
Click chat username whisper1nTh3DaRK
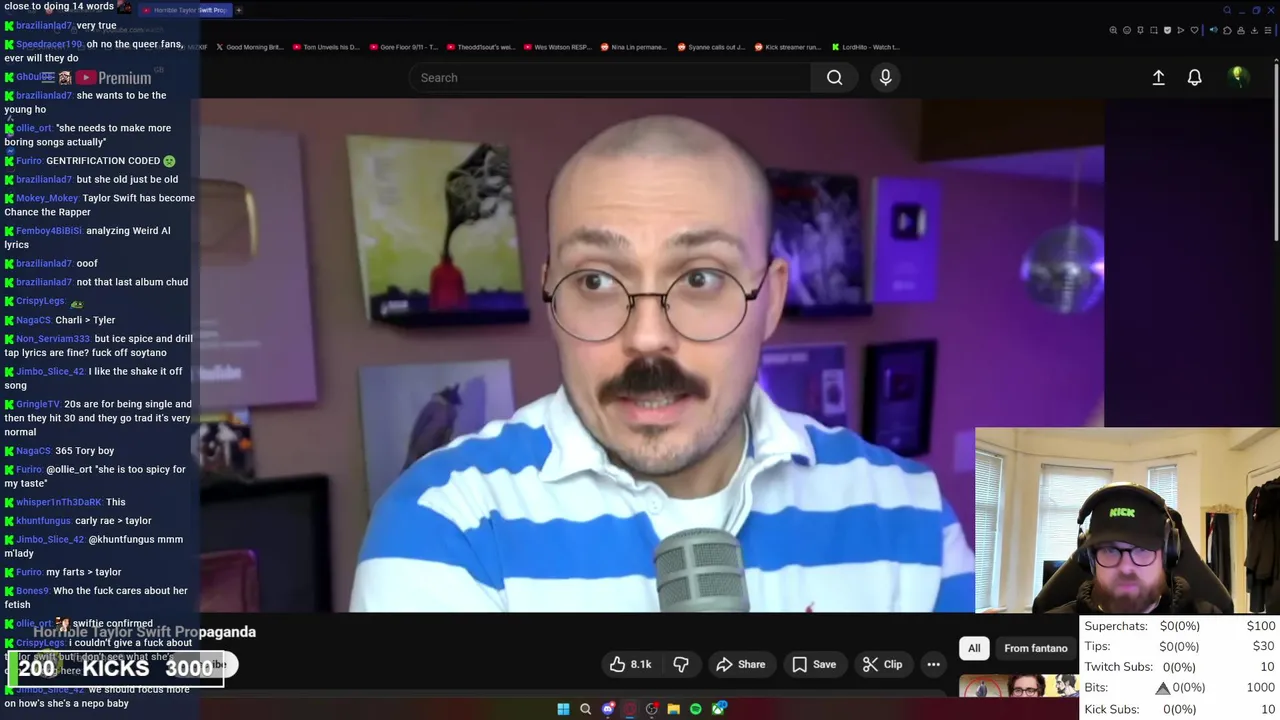(x=59, y=502)
